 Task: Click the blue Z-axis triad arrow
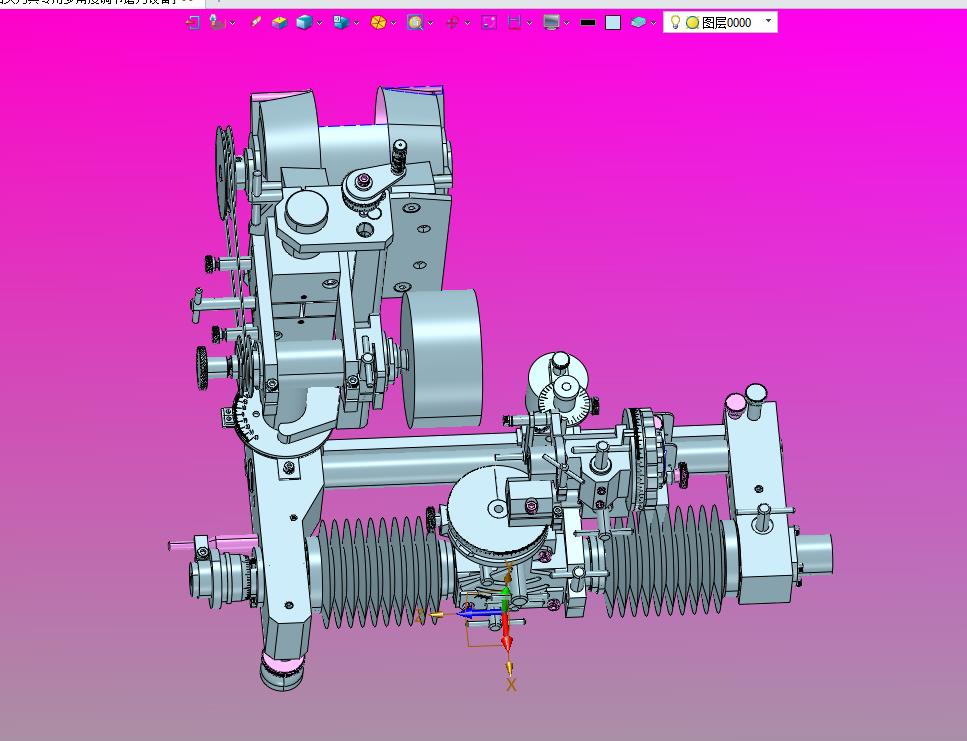coord(479,613)
